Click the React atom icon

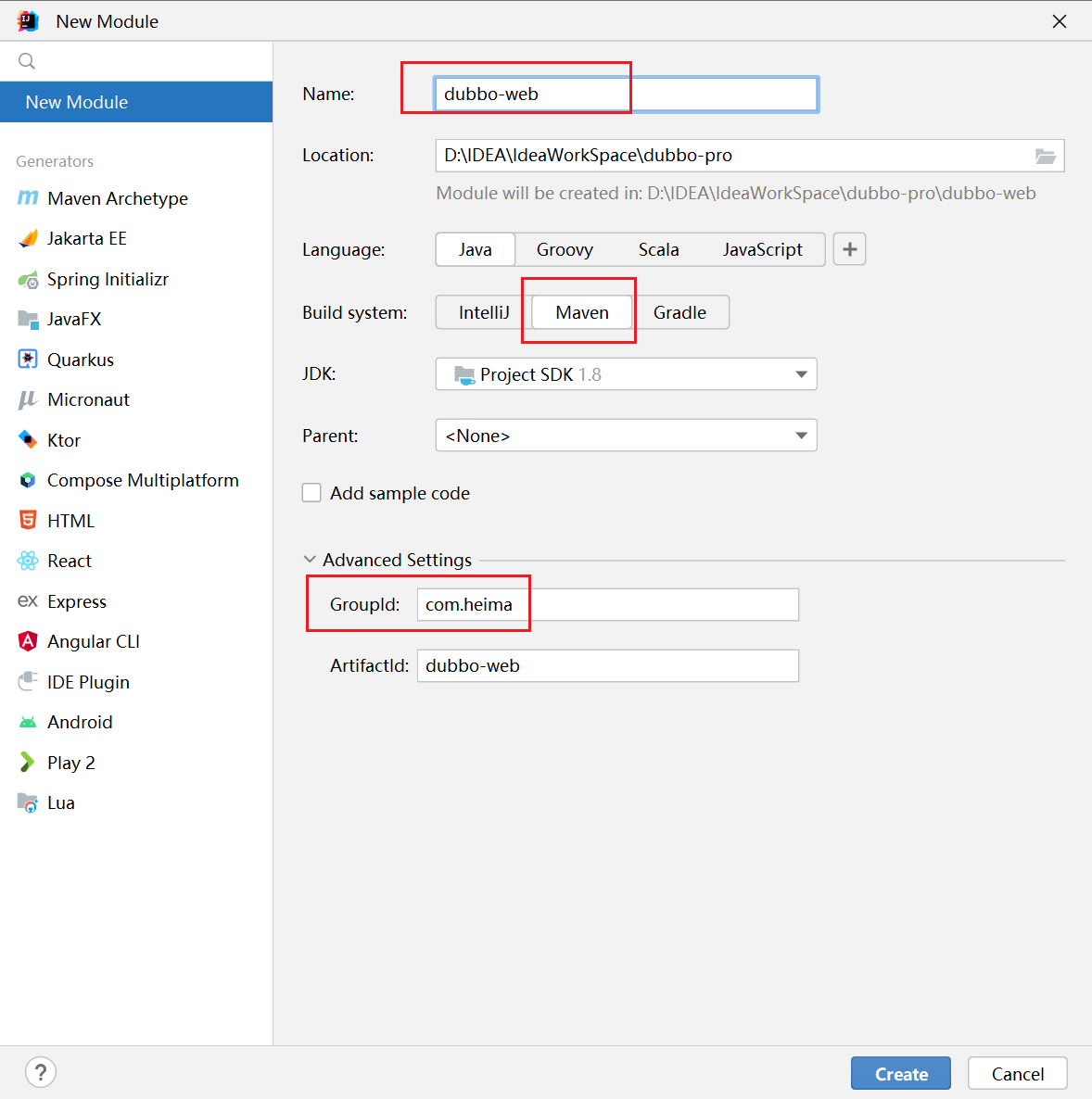click(28, 561)
